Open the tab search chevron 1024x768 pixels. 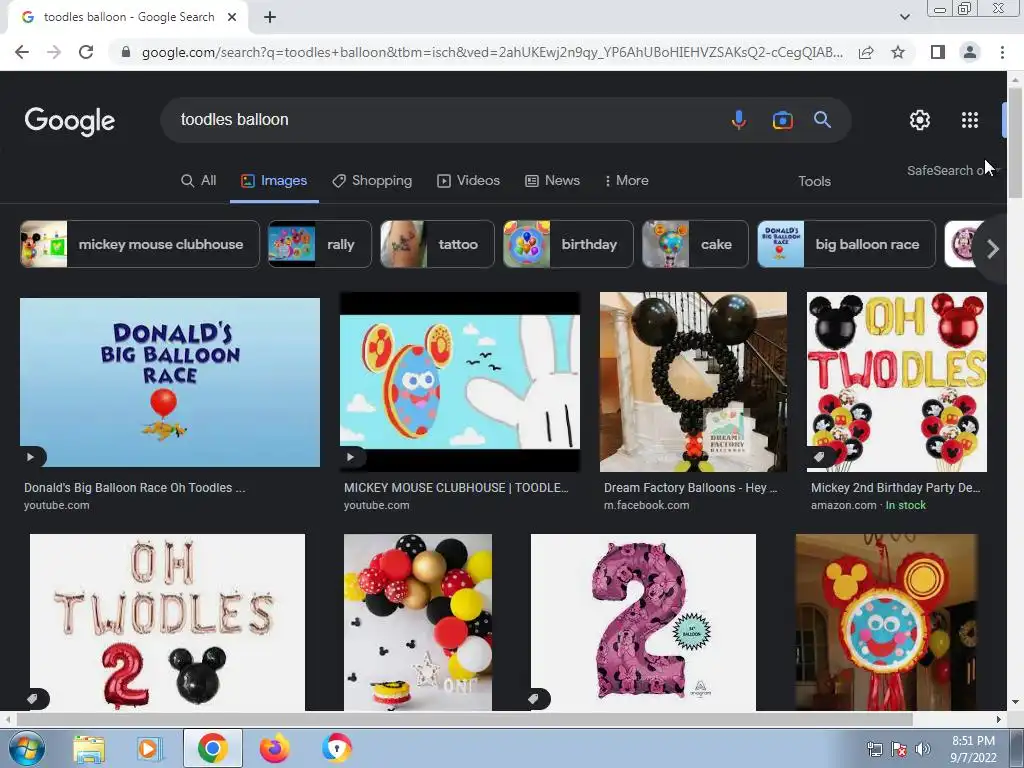(904, 17)
